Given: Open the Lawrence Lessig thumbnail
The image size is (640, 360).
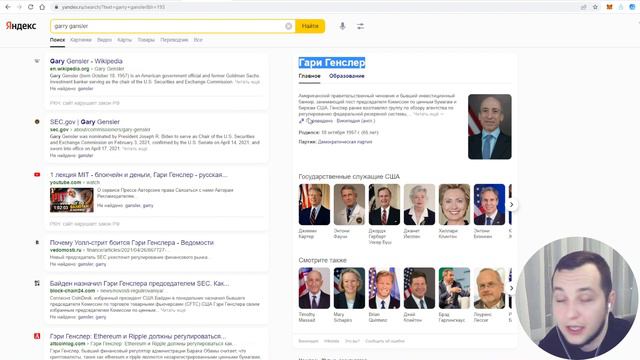Looking at the screenshot, I should (x=489, y=288).
